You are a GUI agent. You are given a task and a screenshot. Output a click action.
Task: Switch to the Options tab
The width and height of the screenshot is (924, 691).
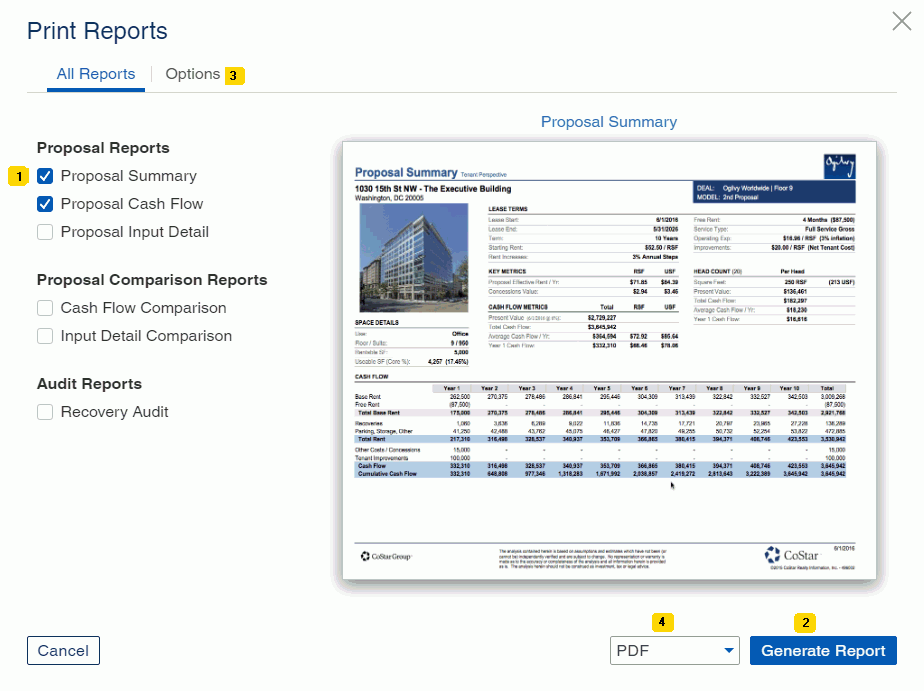(192, 74)
